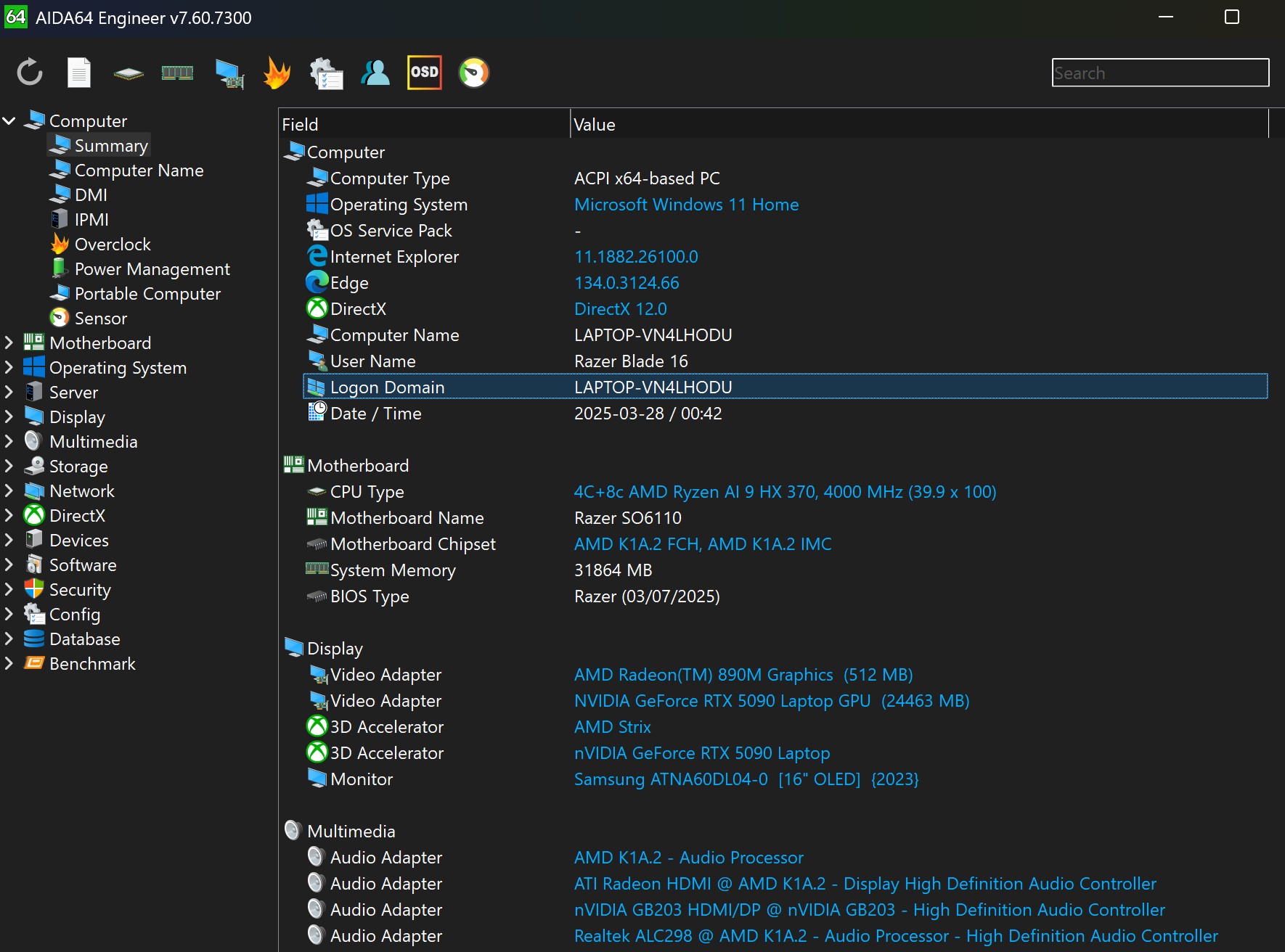Open the Realtek ALC298 audio link
The image size is (1285, 952).
coord(896,936)
